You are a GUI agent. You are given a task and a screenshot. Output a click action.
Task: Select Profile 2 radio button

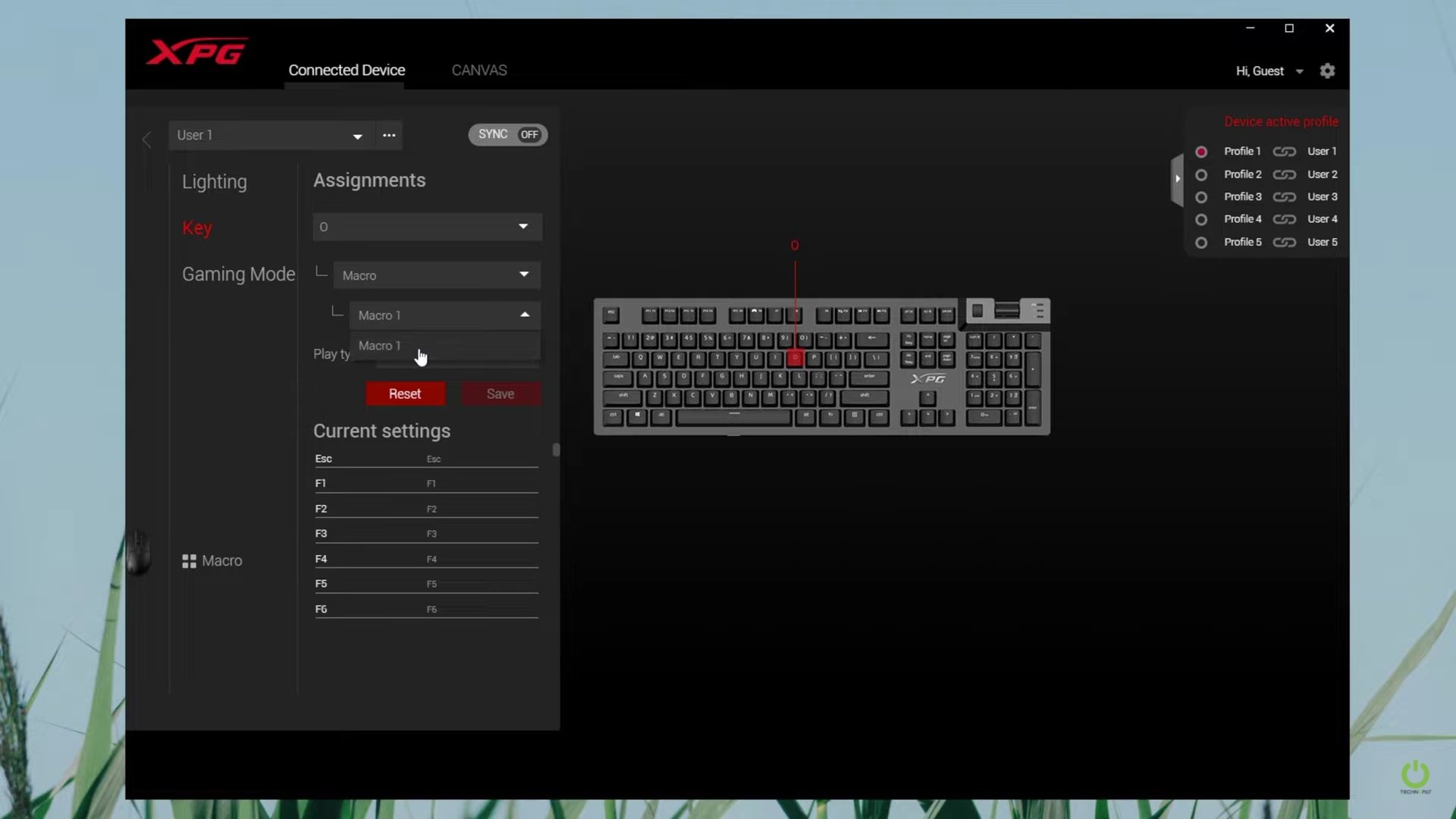1201,175
